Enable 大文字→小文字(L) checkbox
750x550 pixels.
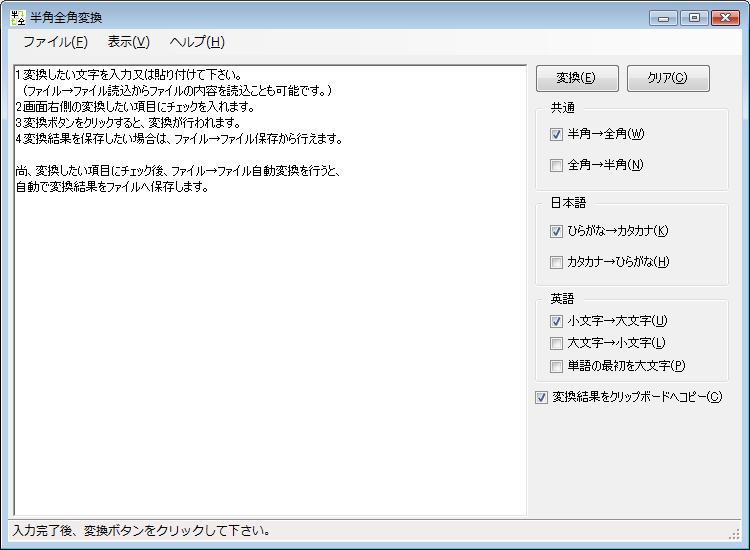click(x=557, y=343)
